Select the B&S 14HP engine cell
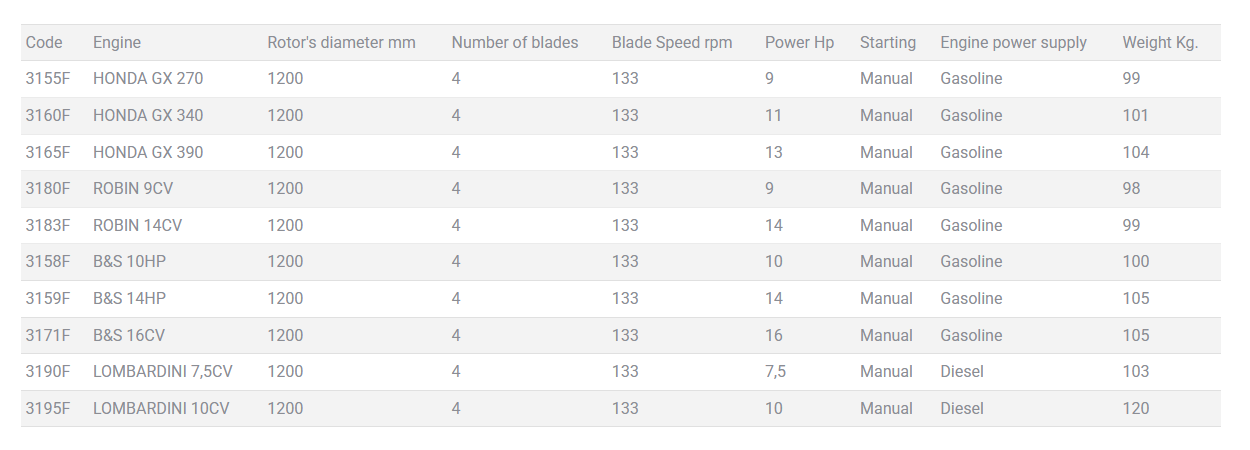This screenshot has height=450, width=1250. coord(129,299)
